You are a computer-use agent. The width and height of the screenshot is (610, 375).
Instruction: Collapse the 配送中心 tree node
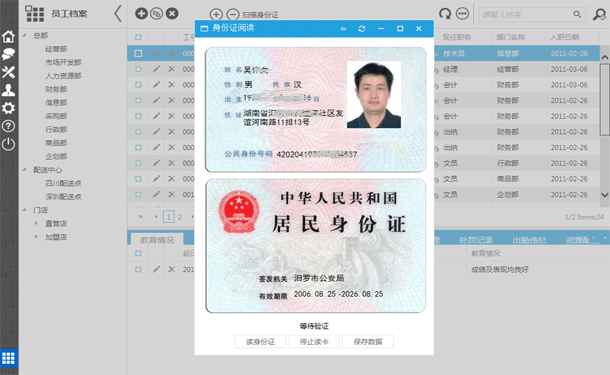coord(24,169)
